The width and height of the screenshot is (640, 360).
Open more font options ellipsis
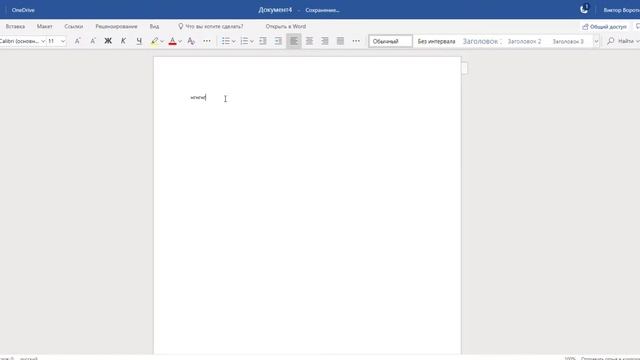(207, 41)
